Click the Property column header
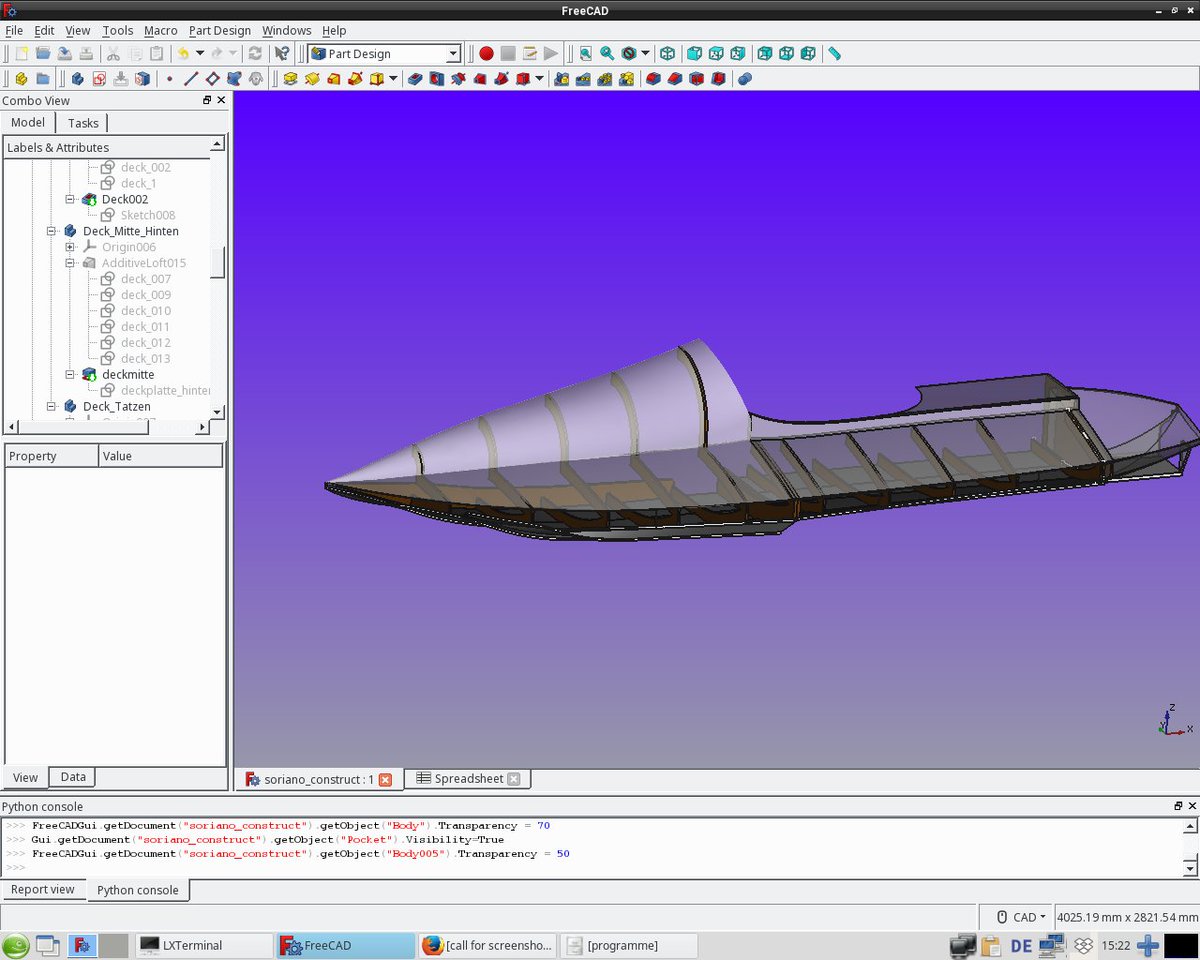 52,456
